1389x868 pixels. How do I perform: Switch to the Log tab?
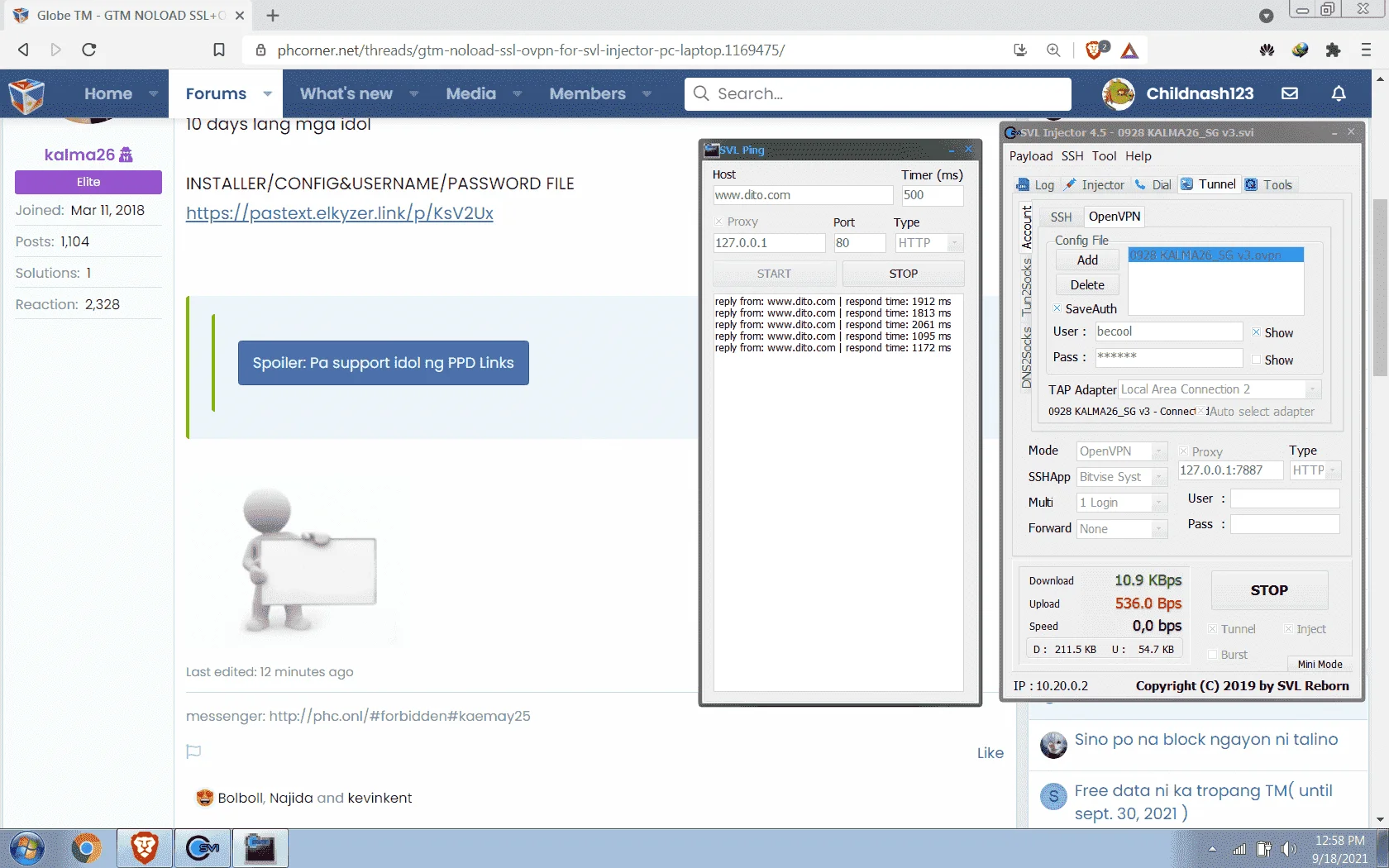[x=1035, y=184]
